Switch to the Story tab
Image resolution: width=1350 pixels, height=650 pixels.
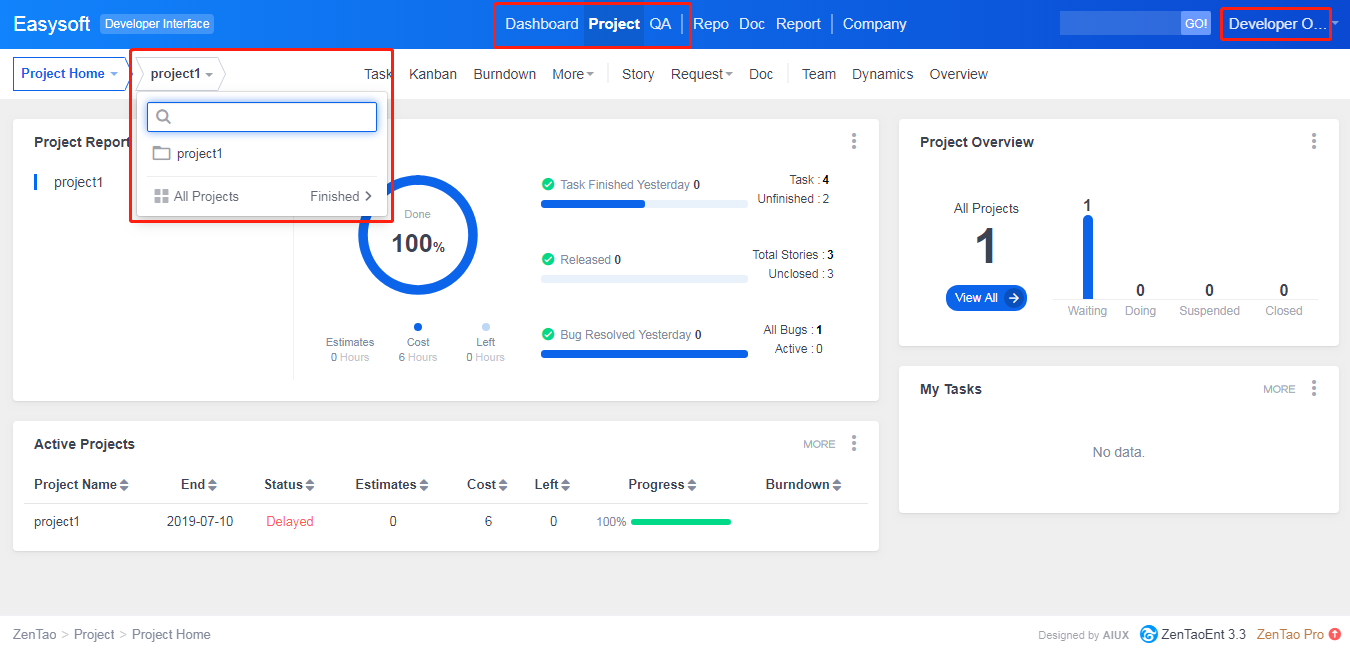coord(638,74)
